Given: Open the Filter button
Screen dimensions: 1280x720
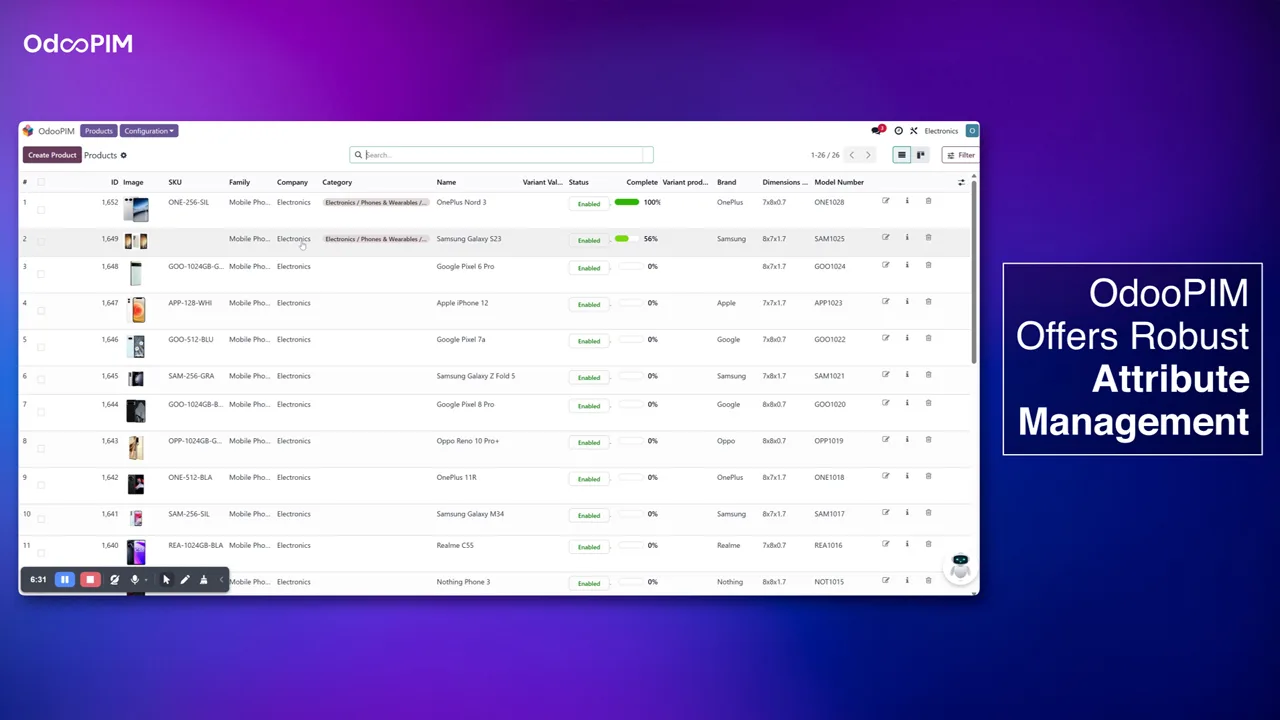Looking at the screenshot, I should pyautogui.click(x=960, y=155).
